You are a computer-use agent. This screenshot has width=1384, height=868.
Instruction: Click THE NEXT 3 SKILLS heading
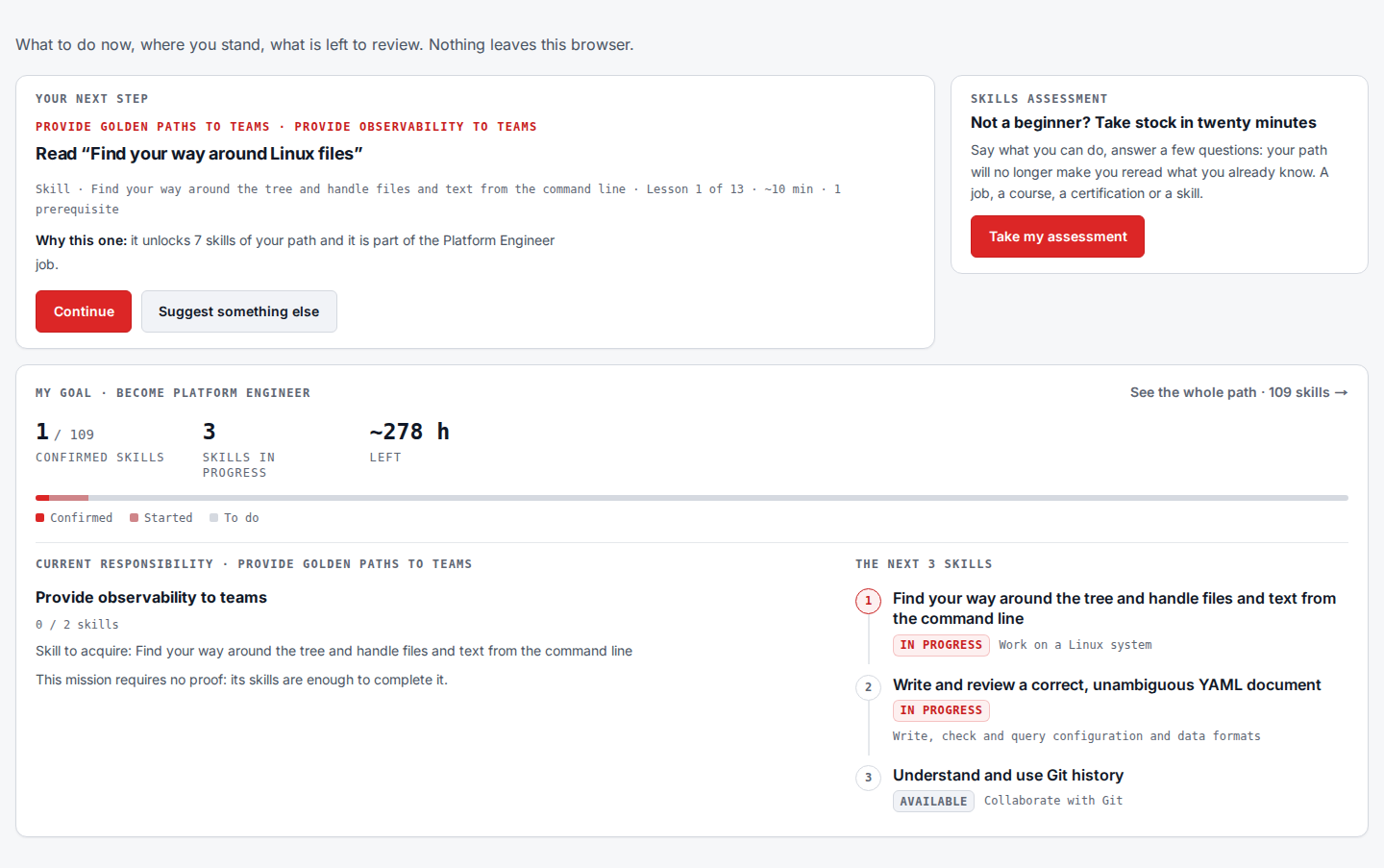pos(924,564)
